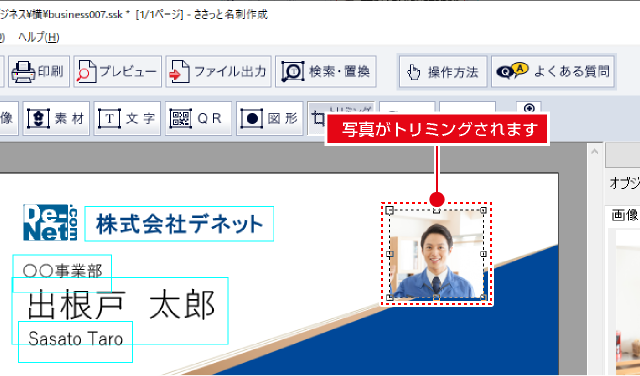Click the ファイル出力 export icon

click(218, 71)
